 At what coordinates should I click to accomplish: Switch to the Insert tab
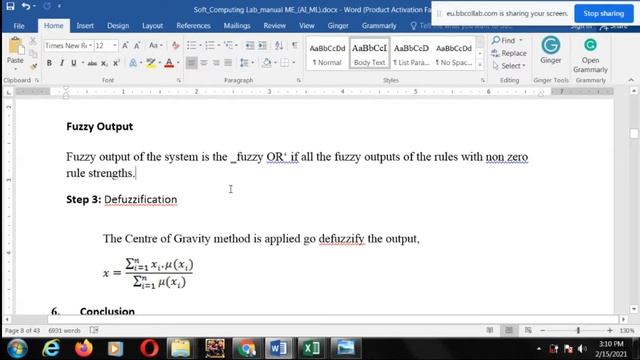click(x=85, y=26)
